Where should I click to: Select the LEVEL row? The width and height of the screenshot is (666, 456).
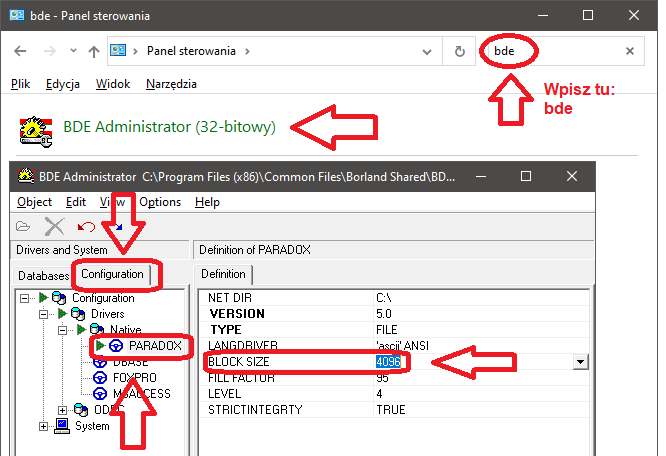(394, 394)
